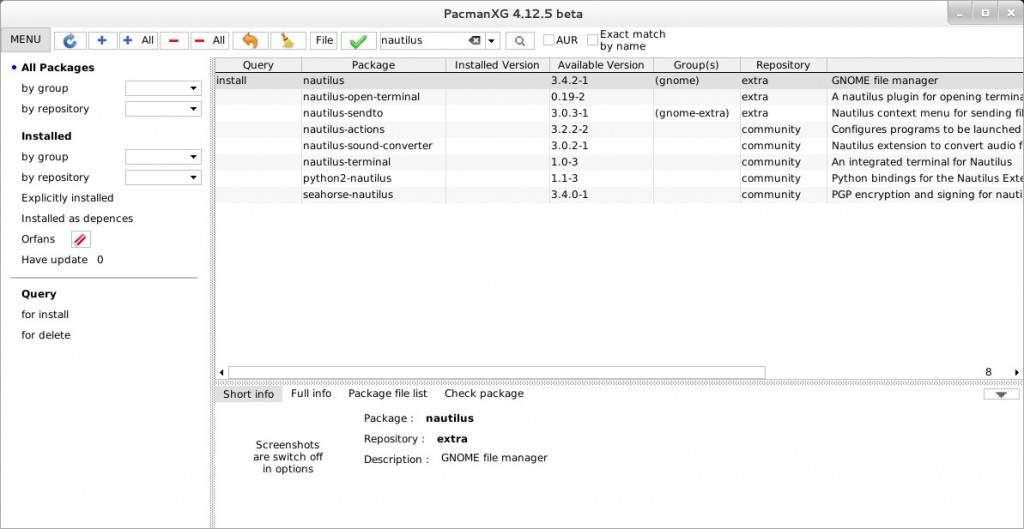Select the nautilus-actions package row

point(619,129)
